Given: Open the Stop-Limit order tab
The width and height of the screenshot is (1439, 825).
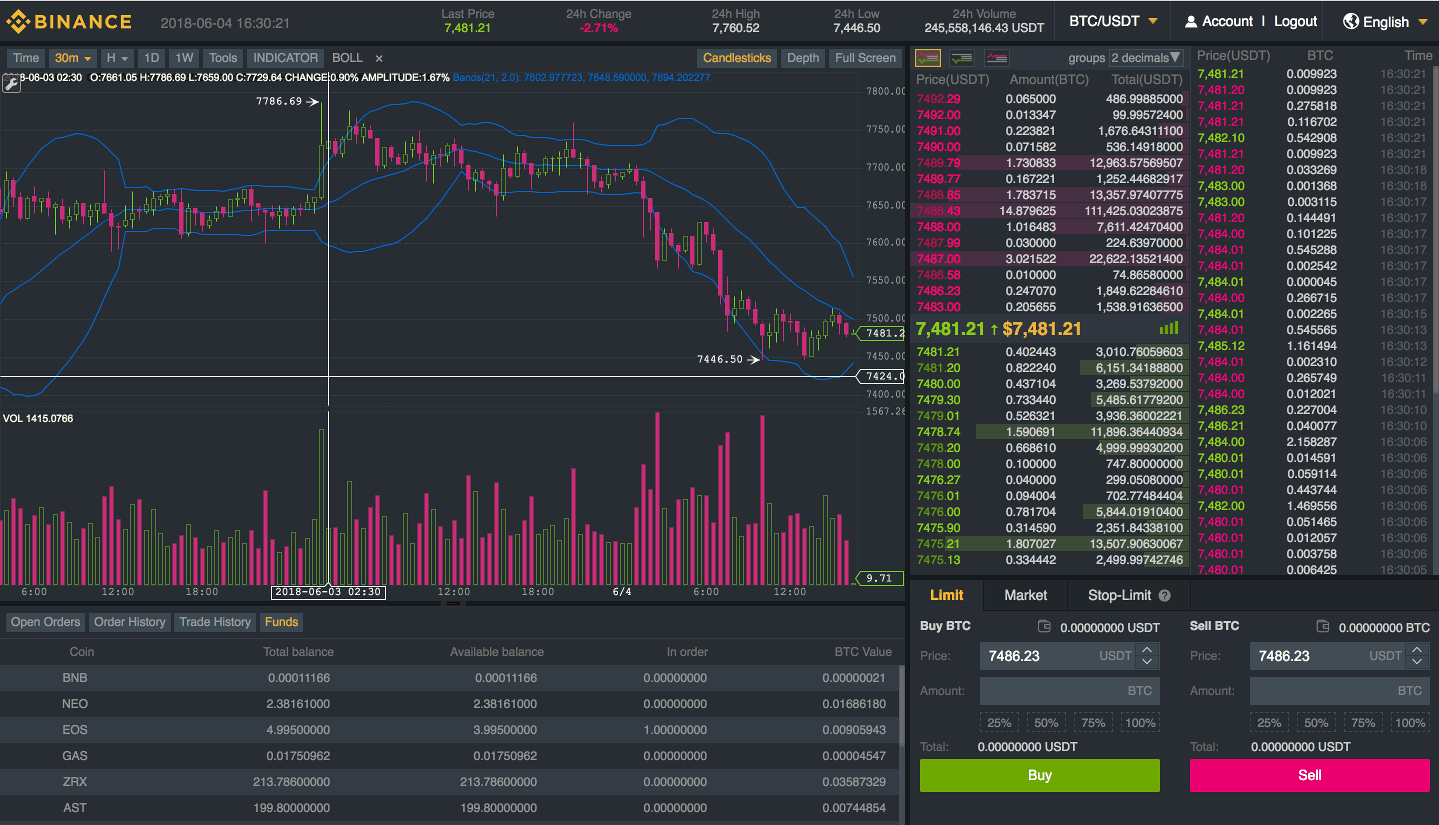Looking at the screenshot, I should pyautogui.click(x=1119, y=595).
